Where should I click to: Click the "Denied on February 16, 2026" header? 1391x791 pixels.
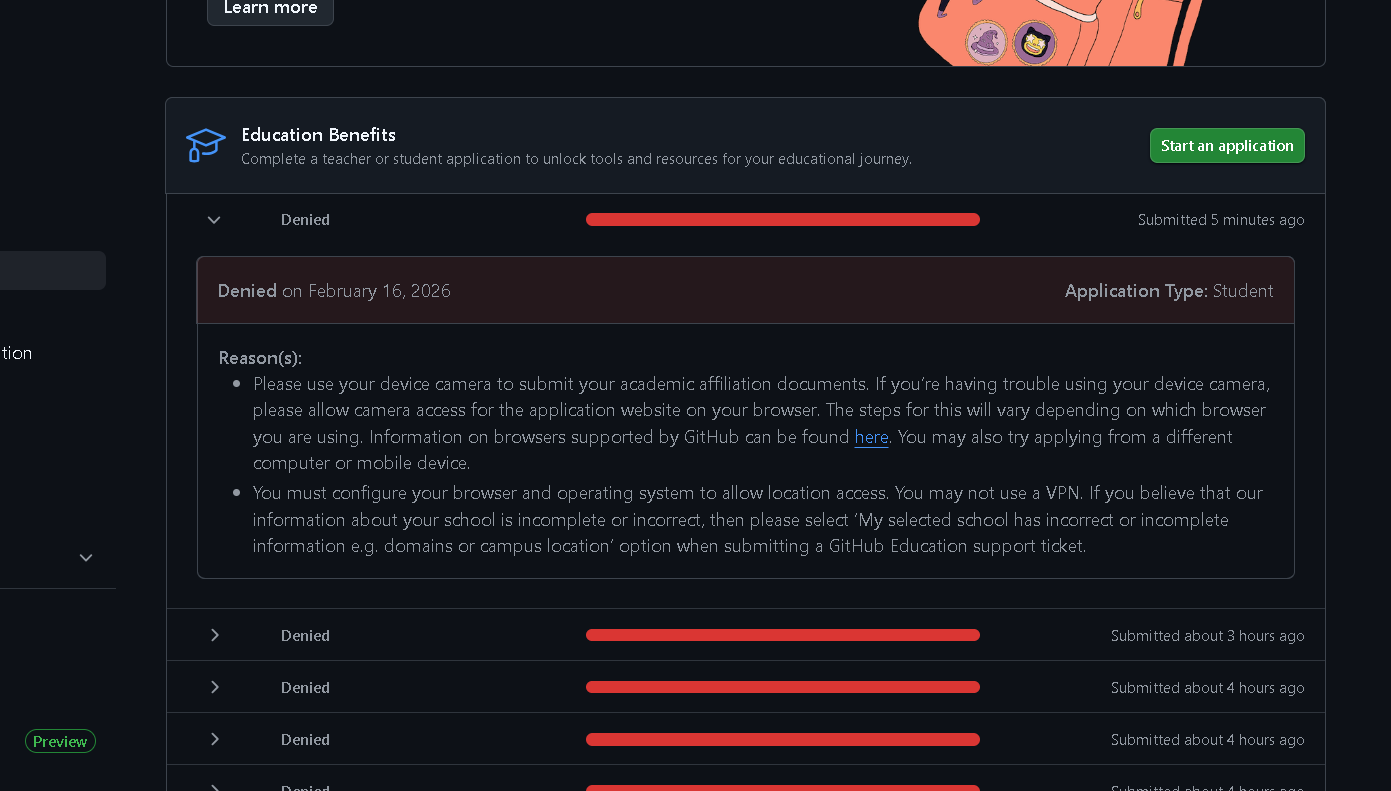(334, 291)
